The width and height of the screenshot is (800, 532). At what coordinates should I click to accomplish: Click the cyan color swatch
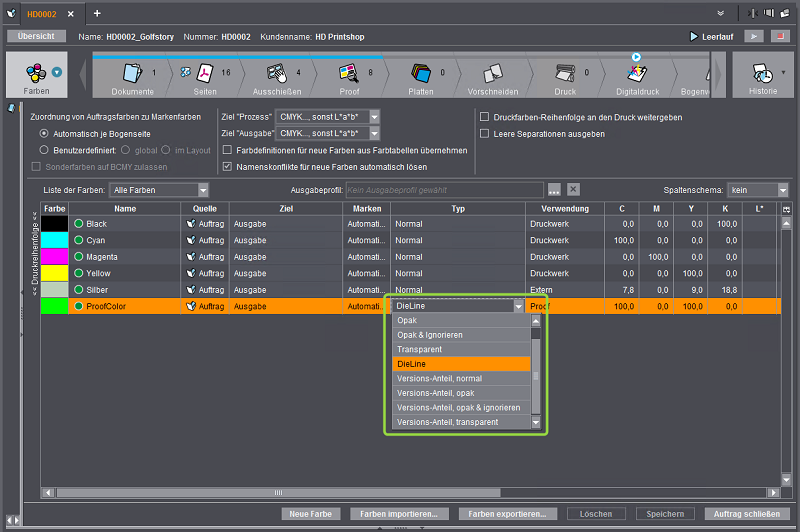[x=54, y=241]
